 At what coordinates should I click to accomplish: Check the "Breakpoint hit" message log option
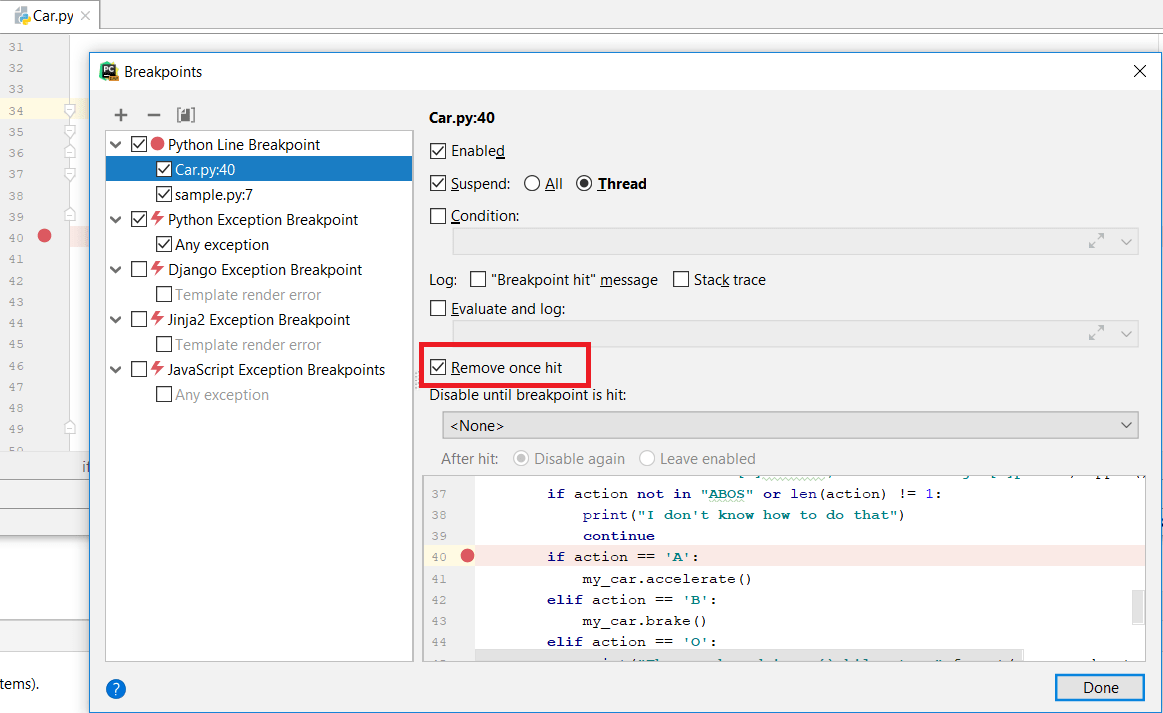pyautogui.click(x=478, y=279)
